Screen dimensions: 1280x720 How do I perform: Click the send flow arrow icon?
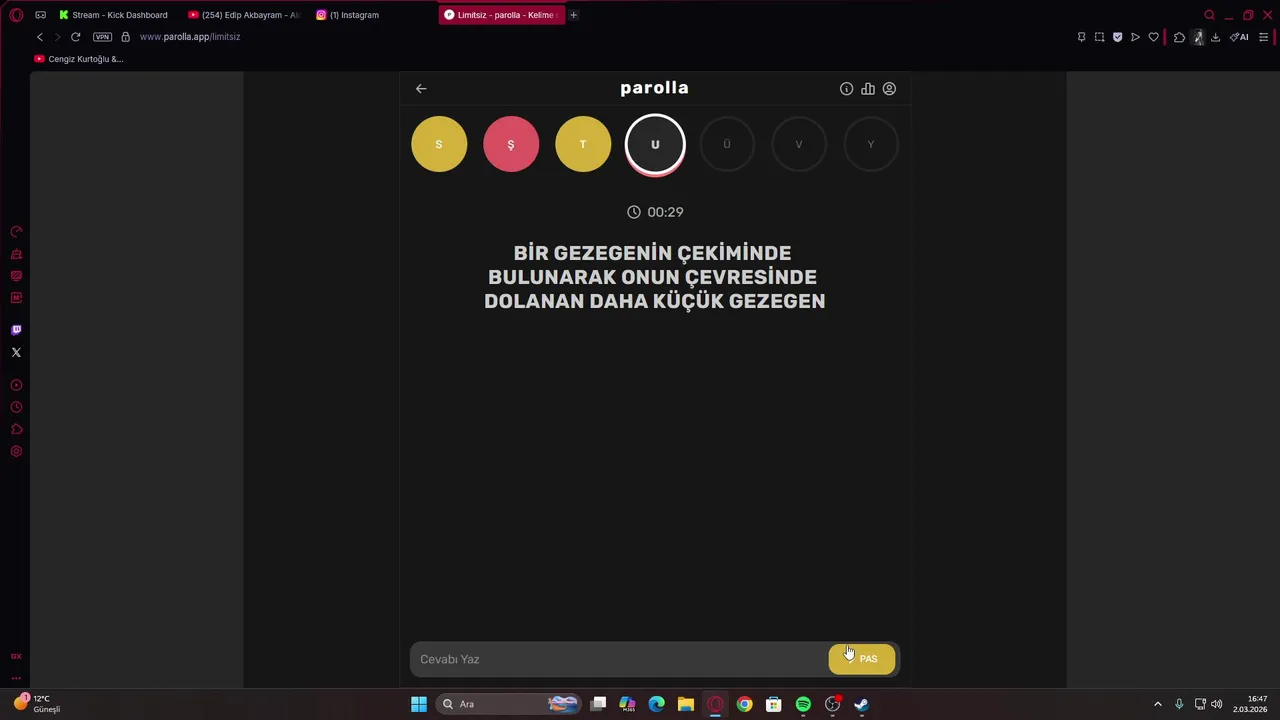coord(1135,37)
